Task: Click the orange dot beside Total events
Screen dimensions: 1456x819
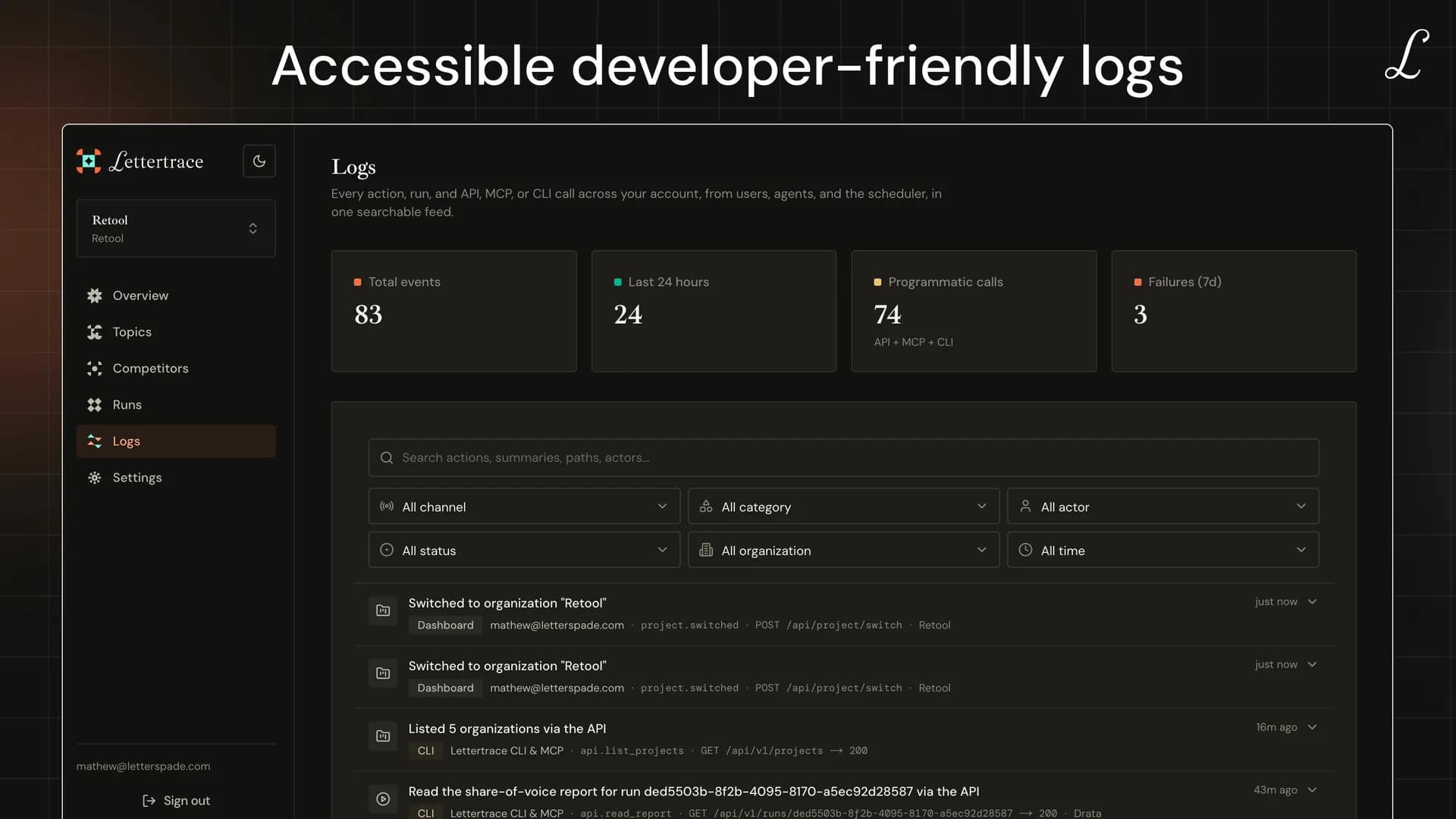Action: [x=357, y=282]
